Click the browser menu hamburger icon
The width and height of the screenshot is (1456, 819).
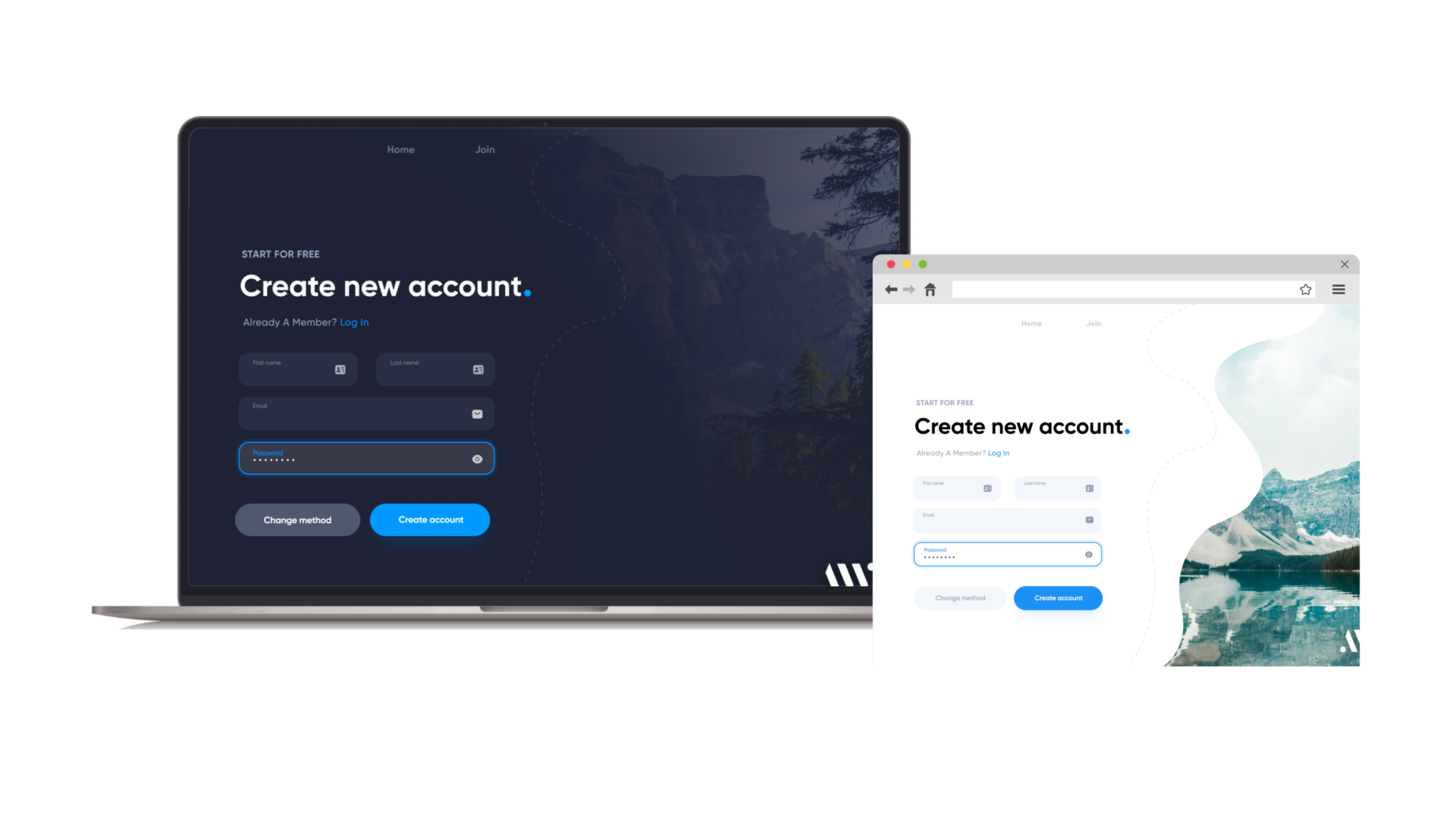1339,289
